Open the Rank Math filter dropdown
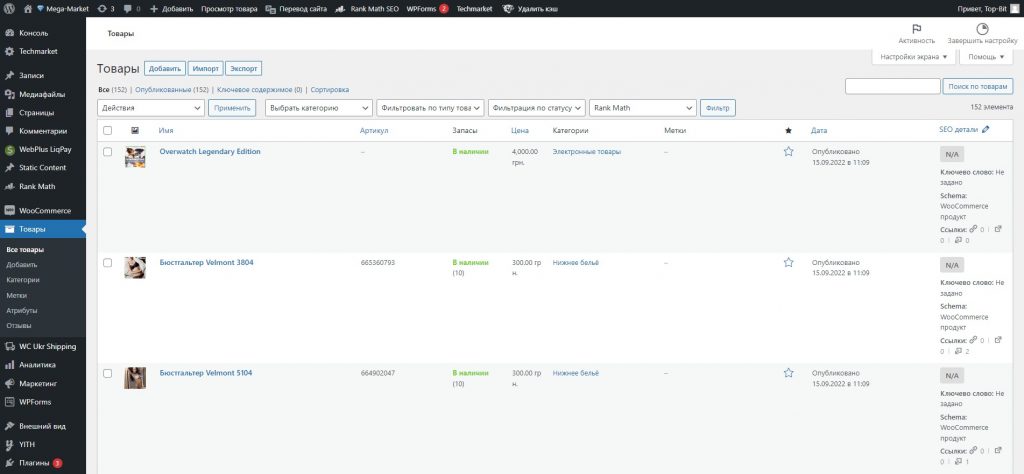 point(643,108)
